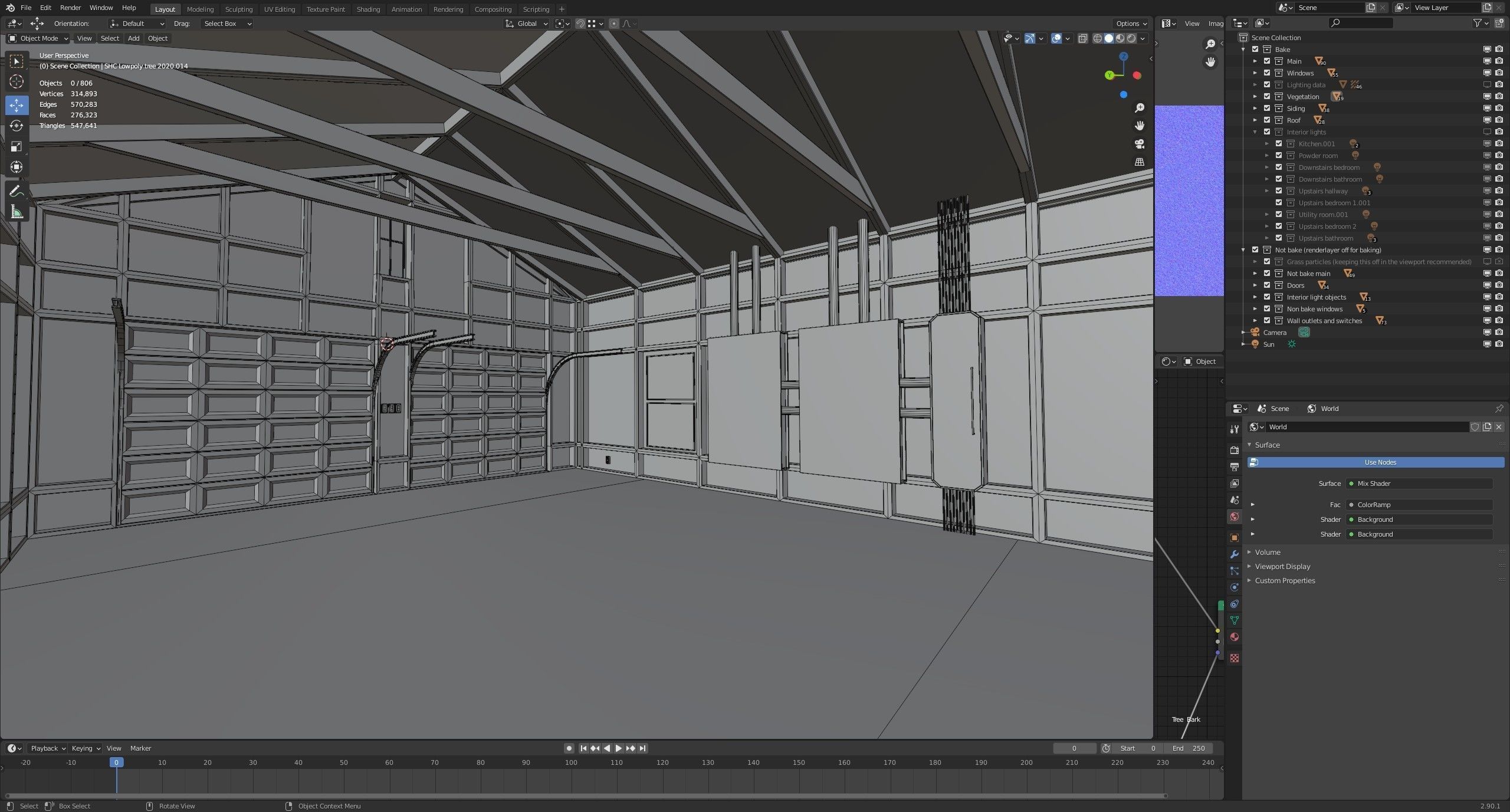This screenshot has height=812, width=1510.
Task: Click the ColorRamp Fac field
Action: [1419, 505]
